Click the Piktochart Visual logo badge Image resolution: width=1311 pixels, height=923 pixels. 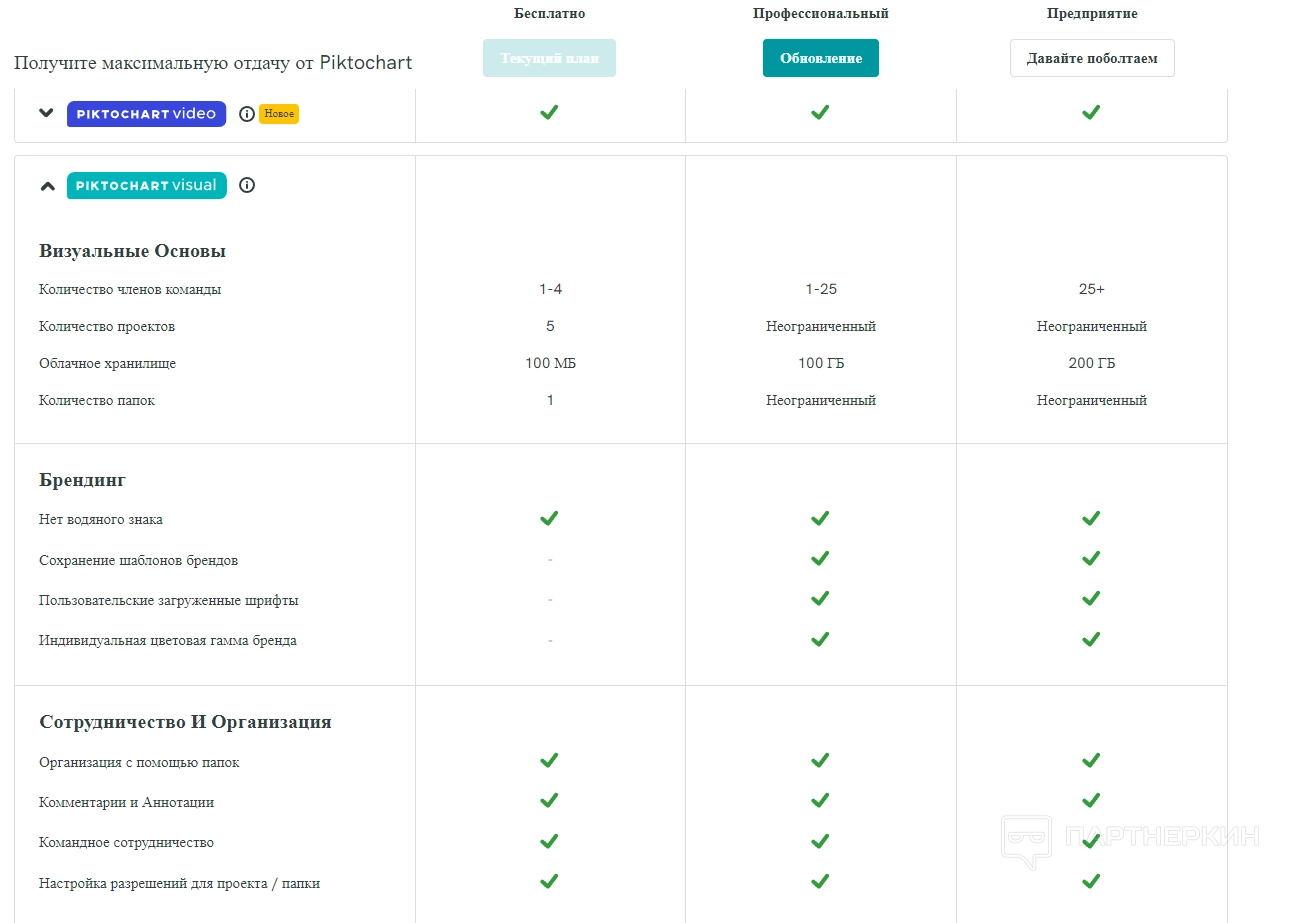coord(146,185)
